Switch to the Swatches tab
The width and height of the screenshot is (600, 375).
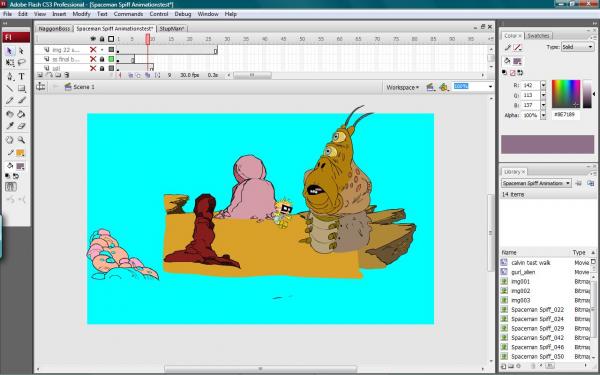[x=538, y=36]
